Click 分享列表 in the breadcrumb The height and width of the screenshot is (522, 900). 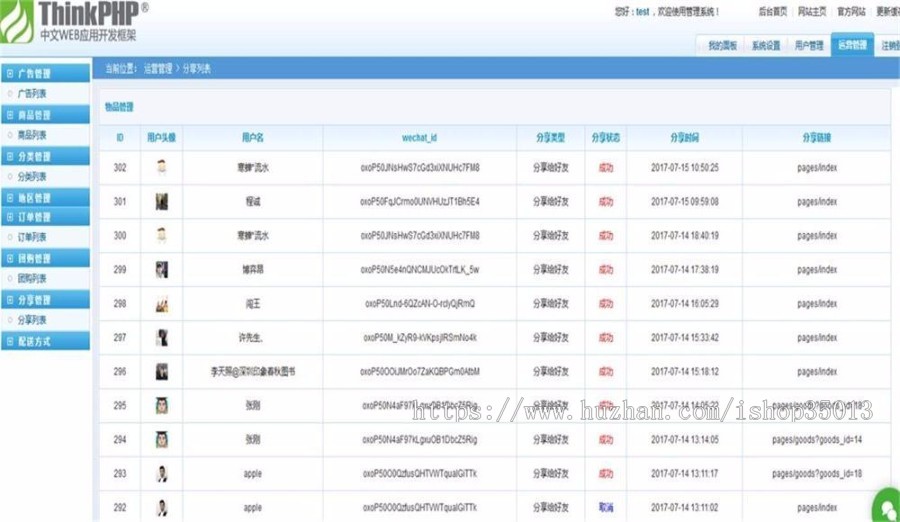[196, 69]
